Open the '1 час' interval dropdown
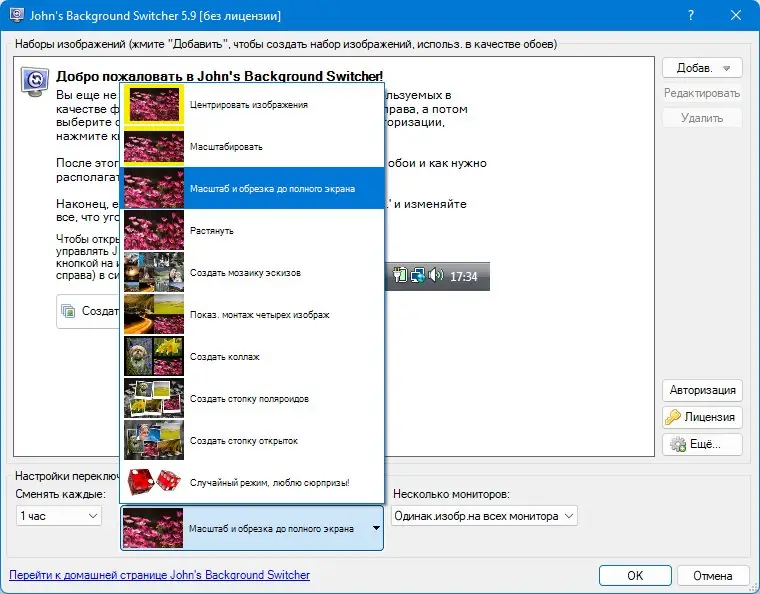760x594 pixels. point(59,516)
